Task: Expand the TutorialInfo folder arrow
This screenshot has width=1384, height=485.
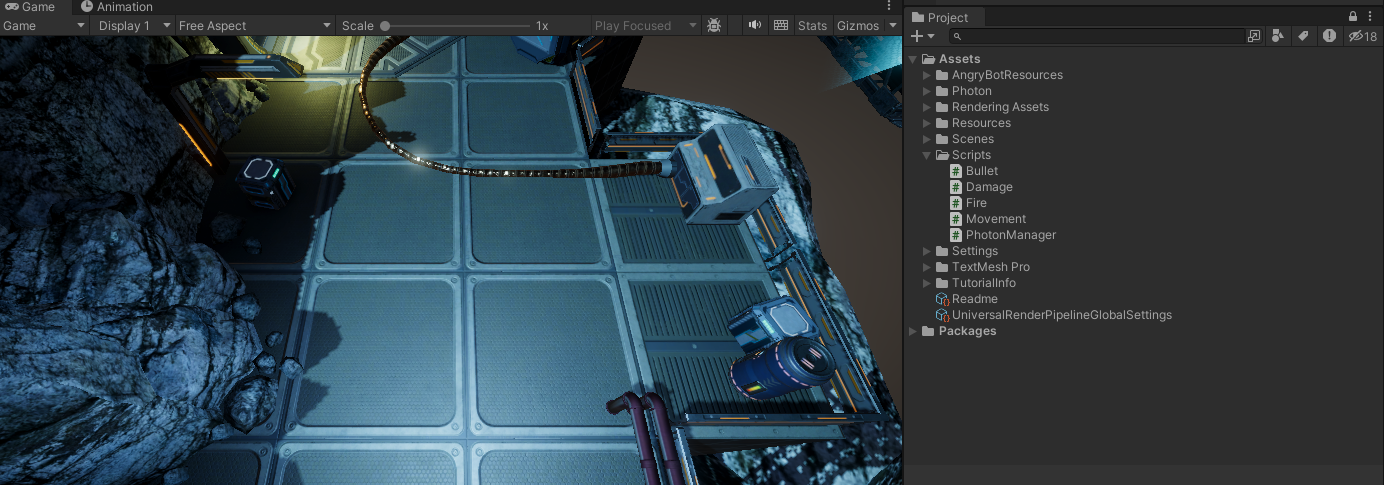Action: [x=927, y=283]
